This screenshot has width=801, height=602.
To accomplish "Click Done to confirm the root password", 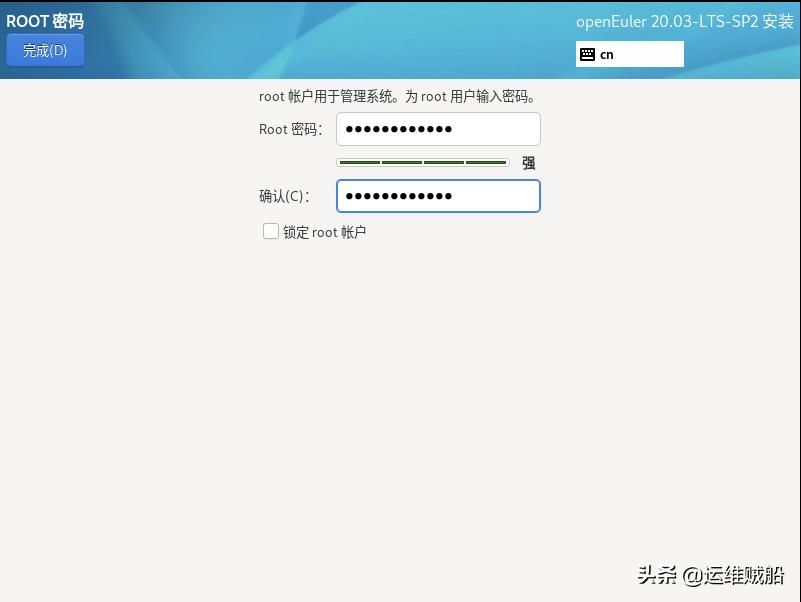I will tap(44, 50).
